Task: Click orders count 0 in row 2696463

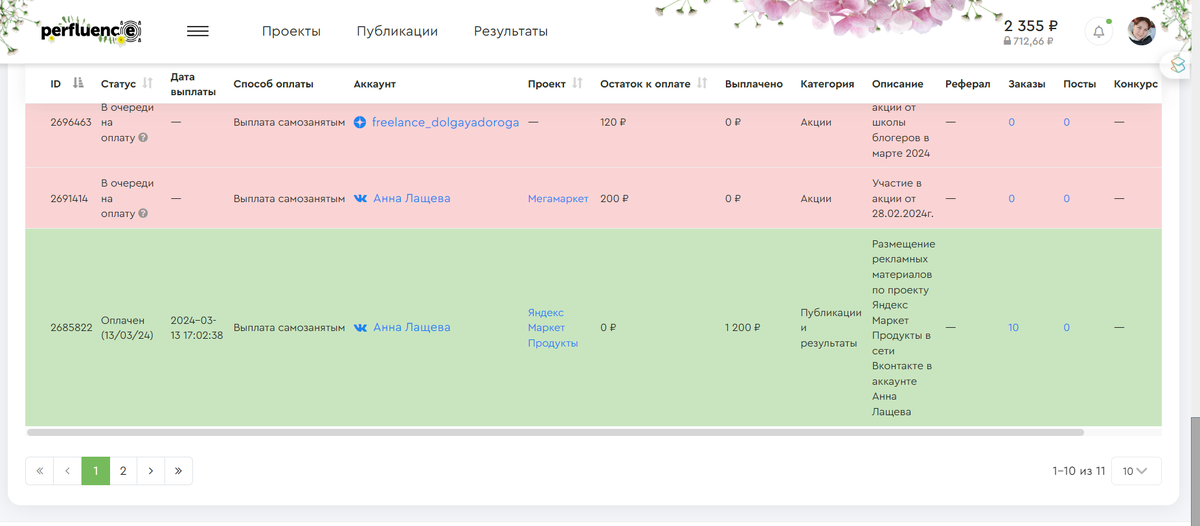Action: (x=1011, y=122)
